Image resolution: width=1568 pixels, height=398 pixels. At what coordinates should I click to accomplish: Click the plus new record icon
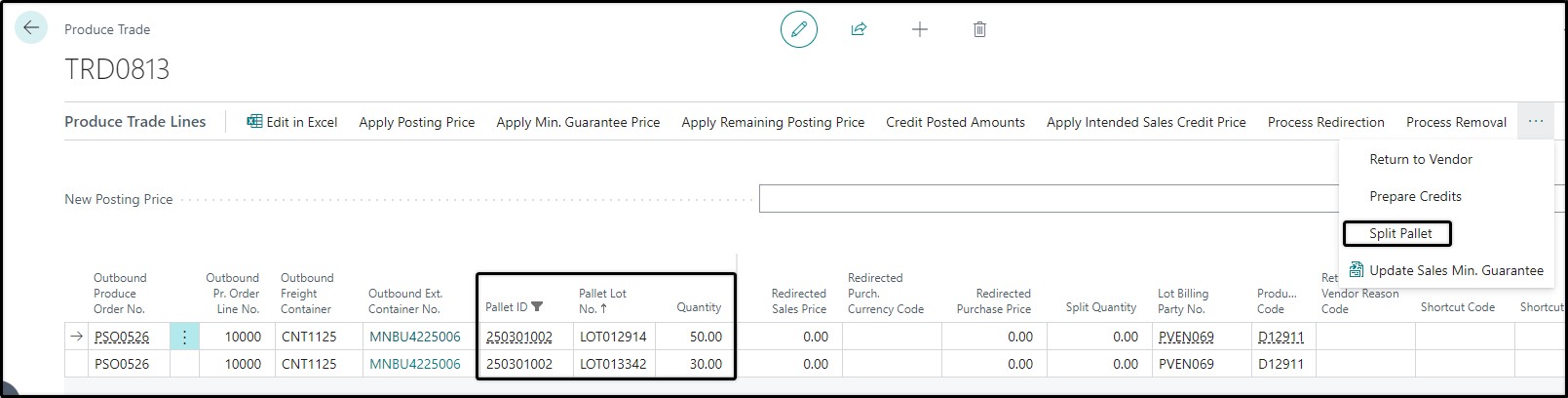pos(919,29)
